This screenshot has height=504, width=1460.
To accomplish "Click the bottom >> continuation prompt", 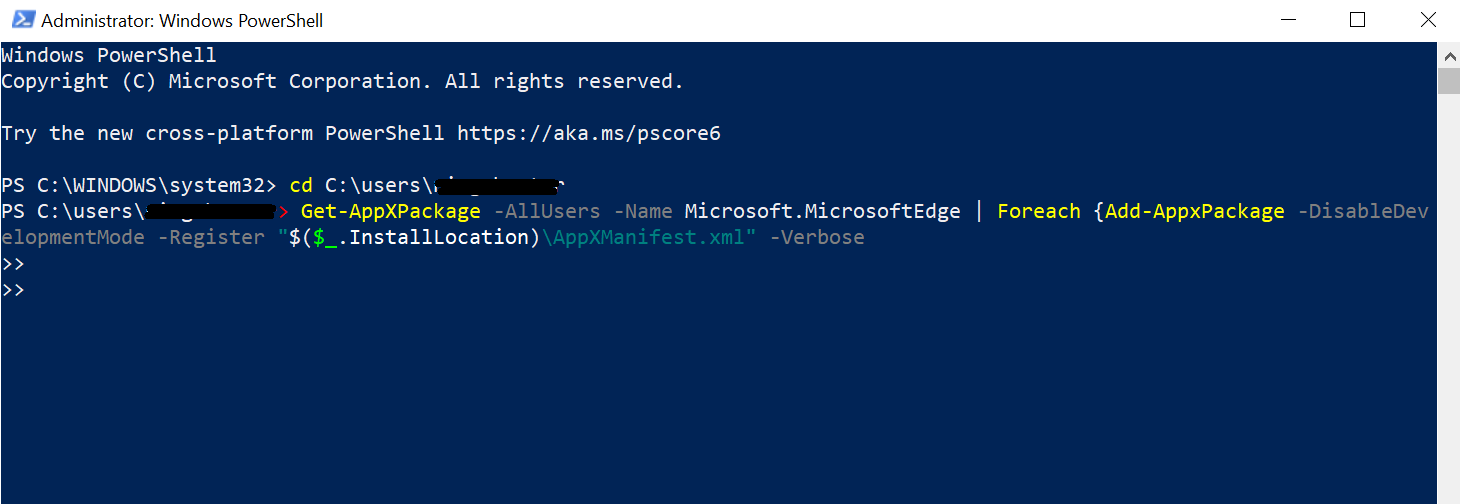I will (13, 290).
